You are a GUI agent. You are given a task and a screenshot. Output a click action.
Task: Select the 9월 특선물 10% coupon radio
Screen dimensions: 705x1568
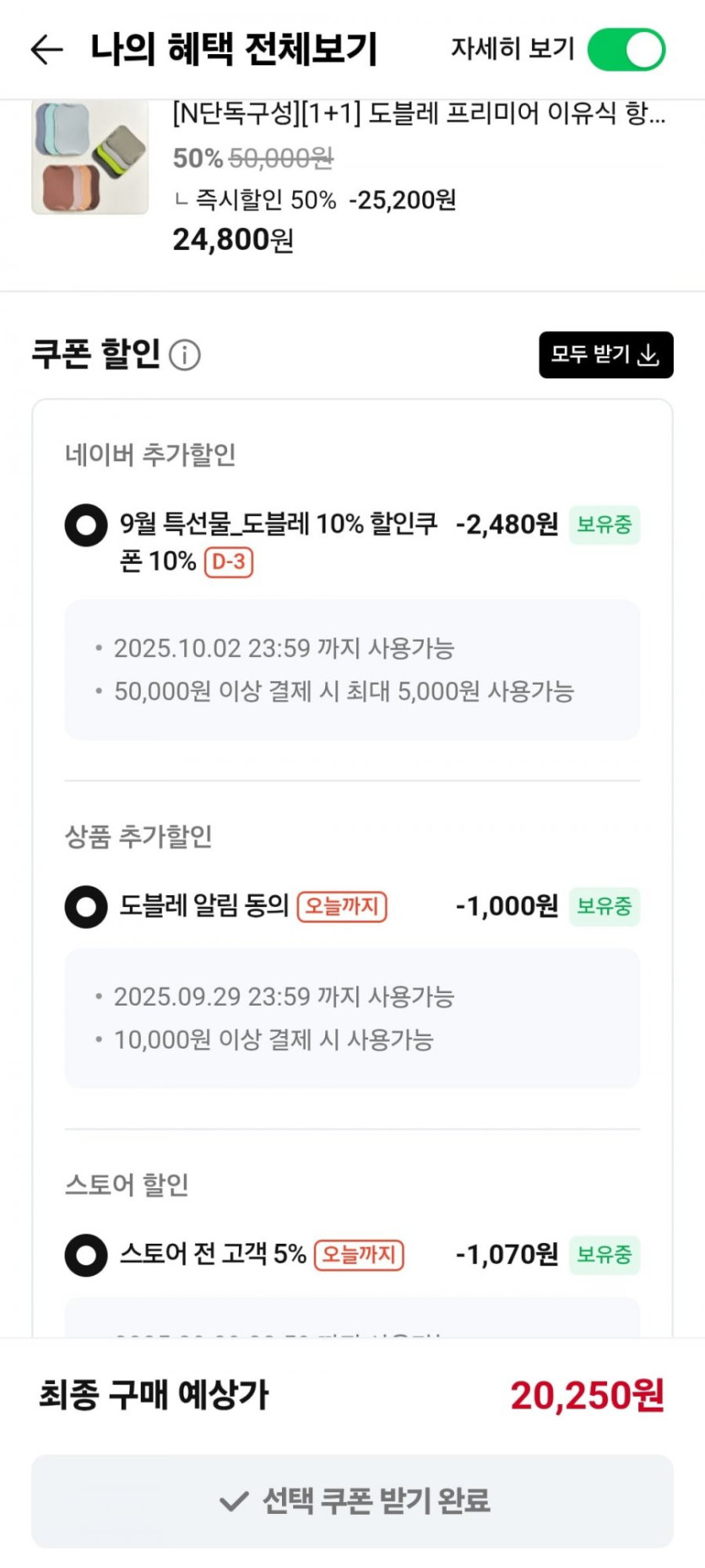[x=86, y=525]
